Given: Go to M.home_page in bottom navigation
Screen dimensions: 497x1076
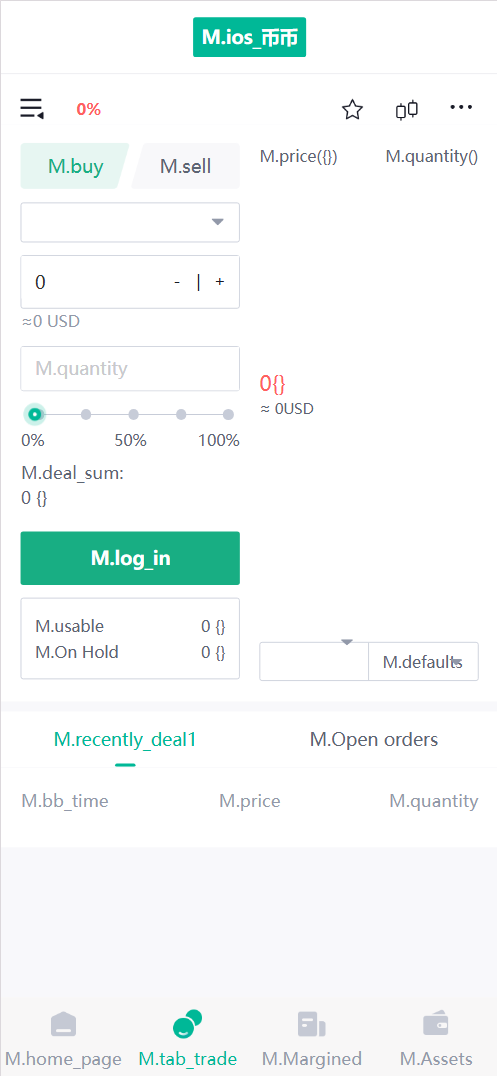Looking at the screenshot, I should pos(63,1038).
